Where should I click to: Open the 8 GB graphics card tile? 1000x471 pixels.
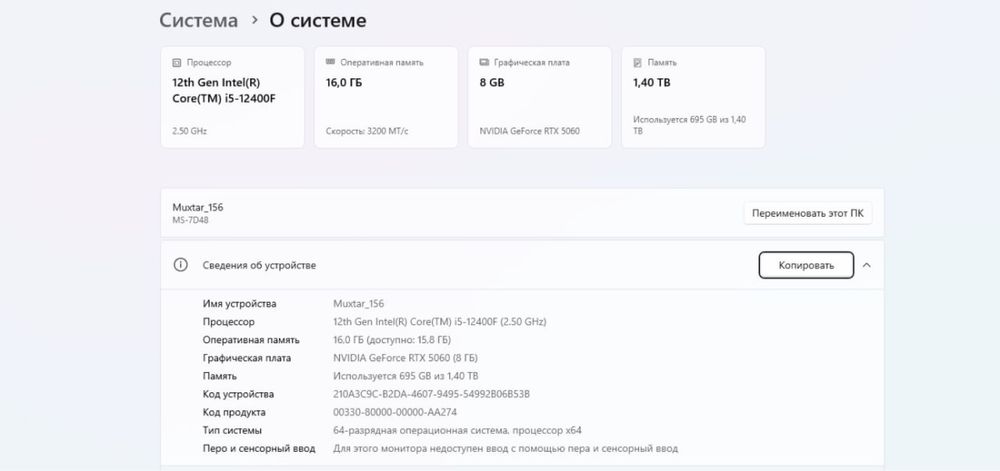[540, 98]
